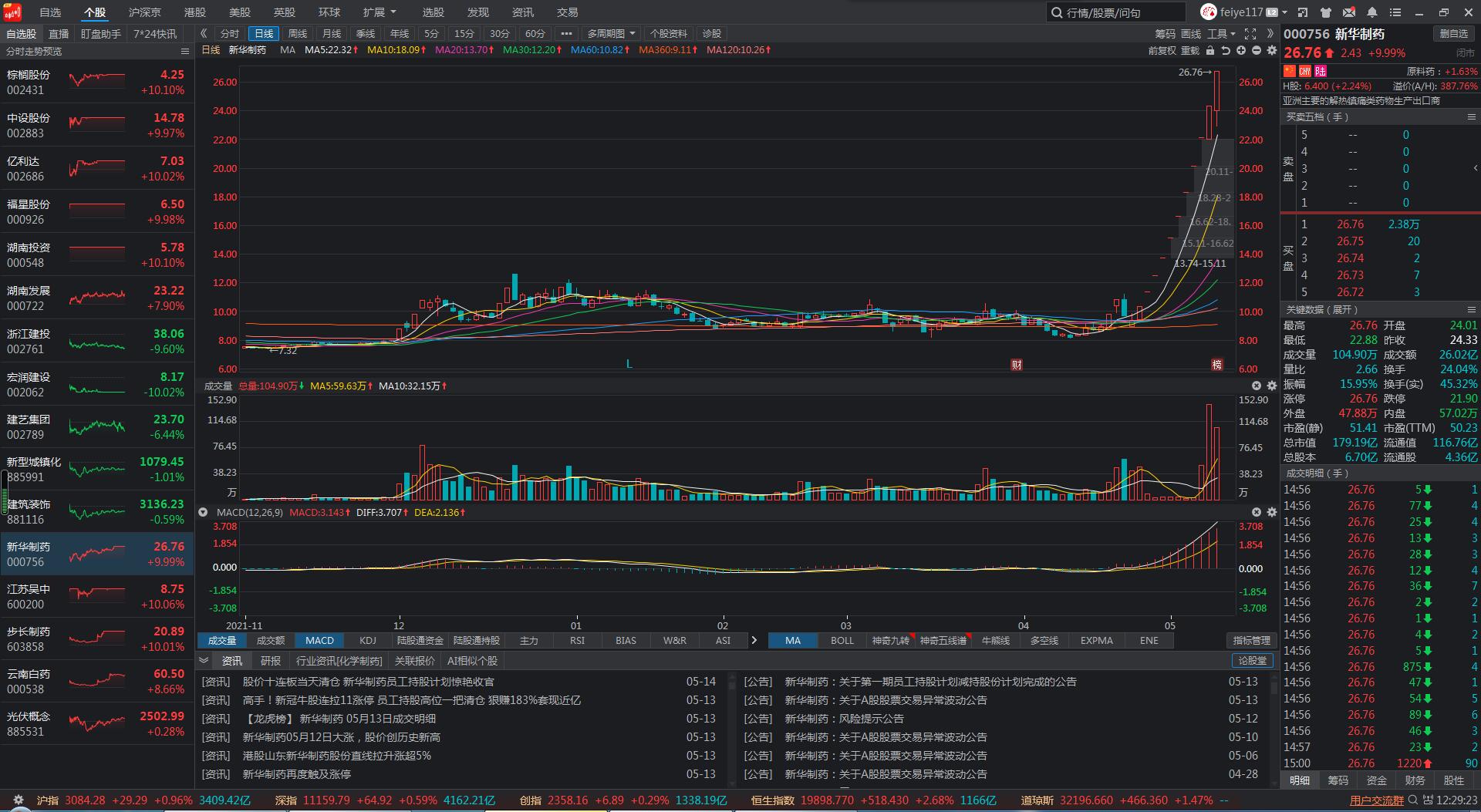1481x812 pixels.
Task: Select the BOLL main indicator tab
Action: pos(842,640)
